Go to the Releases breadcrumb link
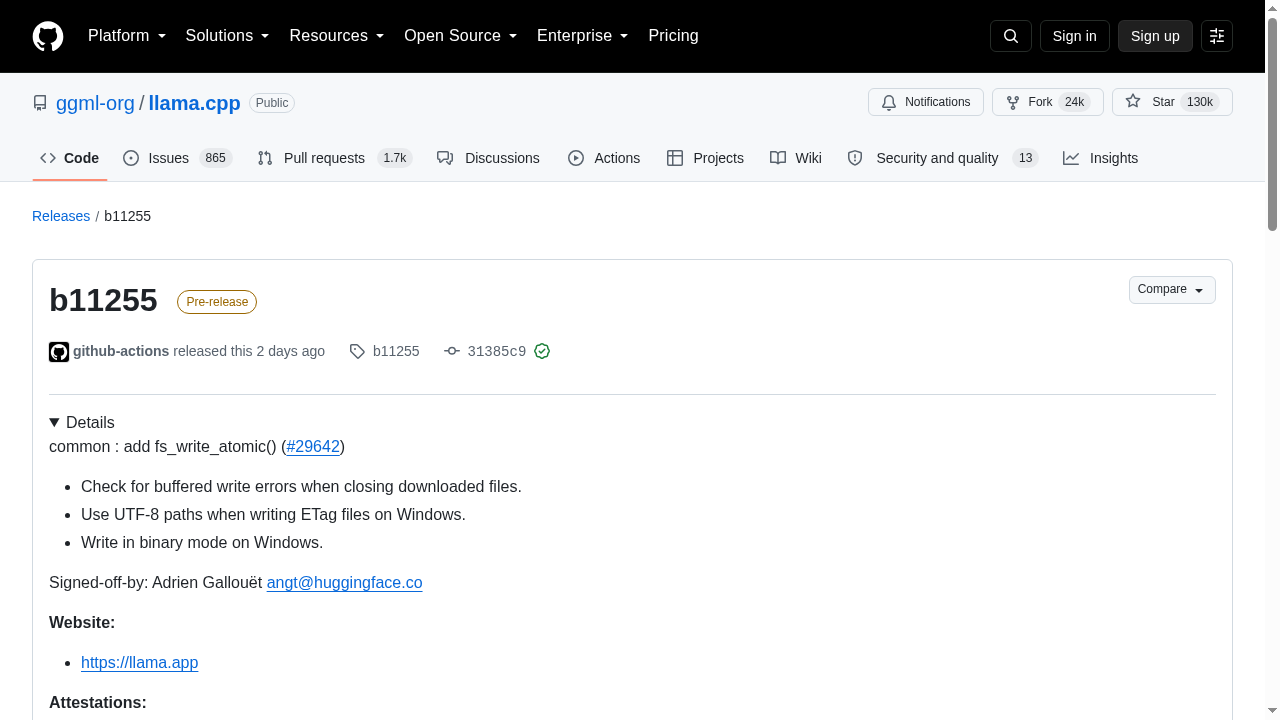 (61, 216)
